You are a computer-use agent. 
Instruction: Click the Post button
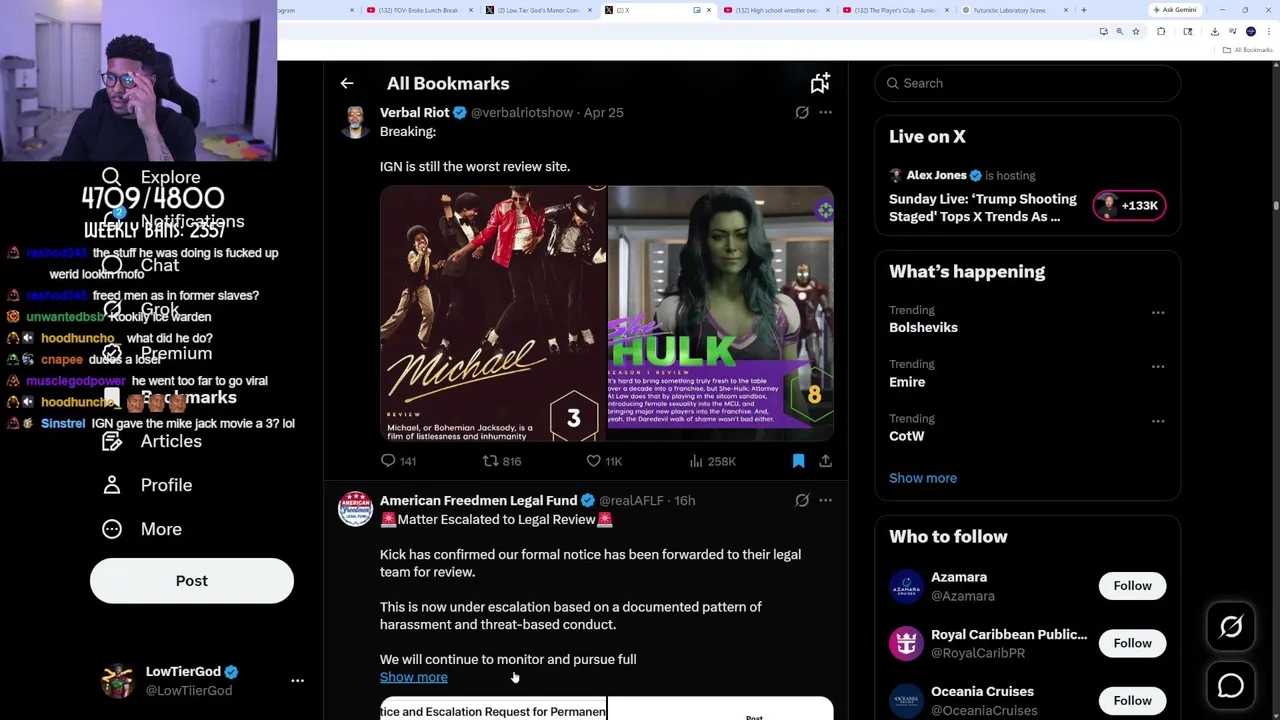click(x=192, y=581)
